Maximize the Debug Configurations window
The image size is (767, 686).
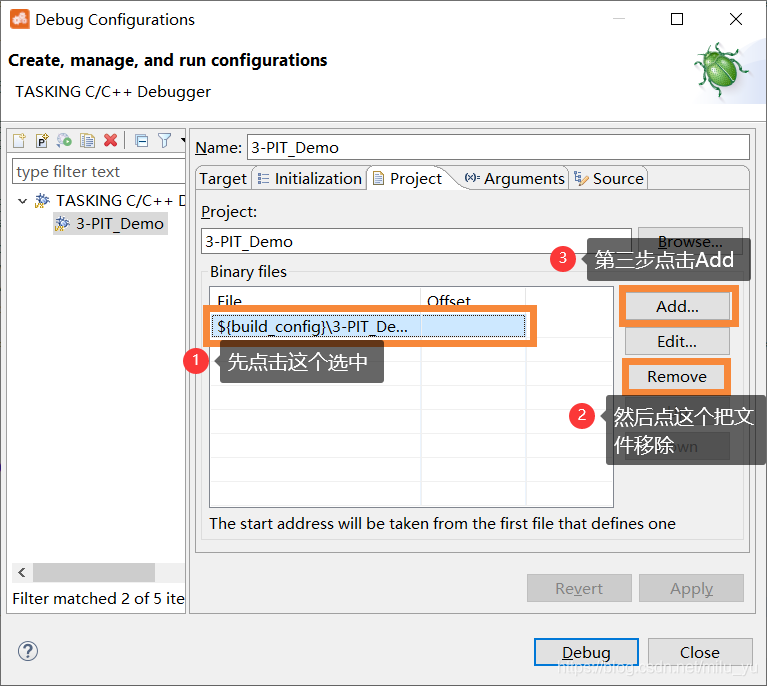tap(677, 19)
